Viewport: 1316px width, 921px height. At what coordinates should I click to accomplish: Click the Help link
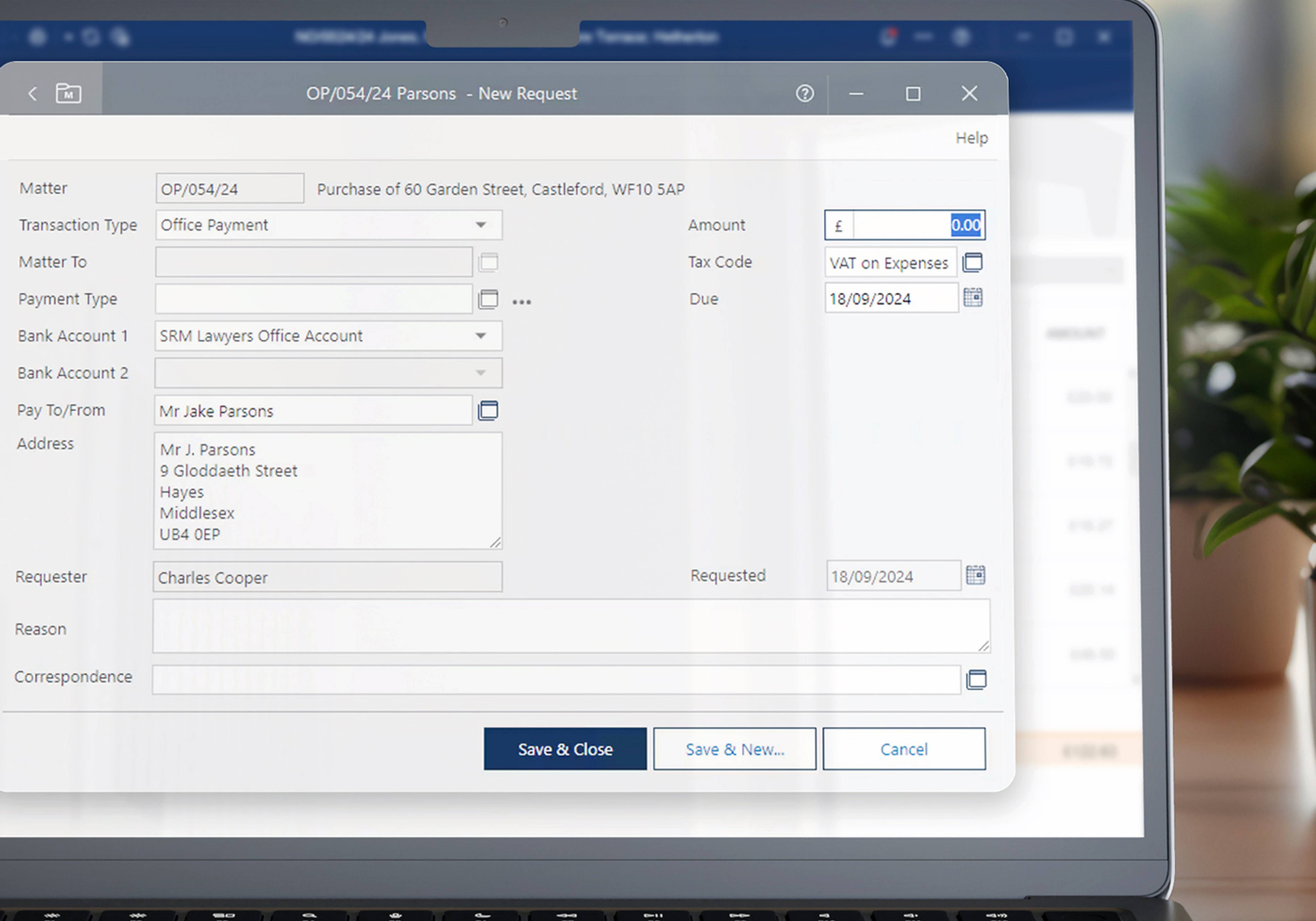point(972,137)
